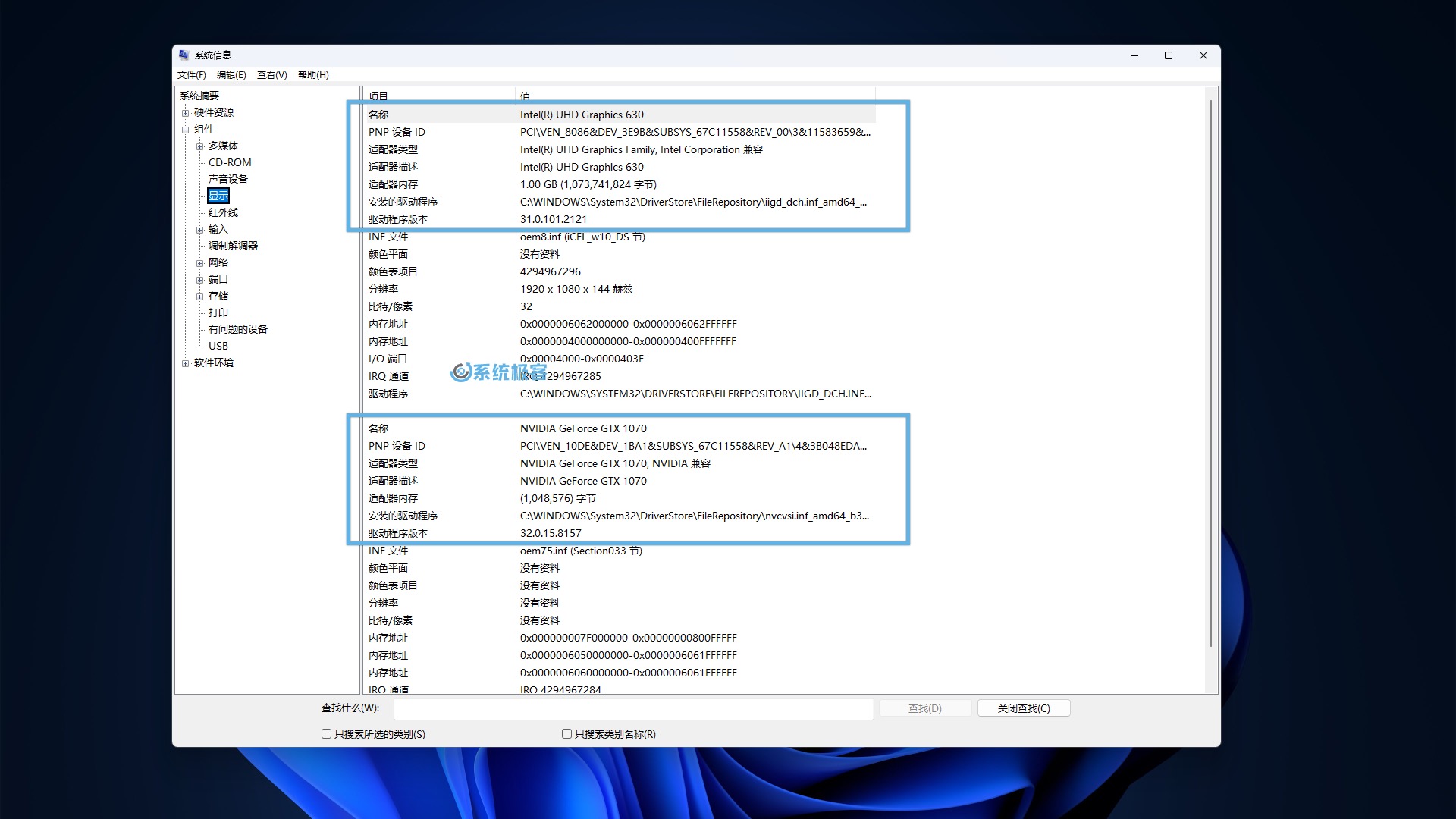Viewport: 1456px width, 819px height.
Task: Open the 帮助(H) menu
Action: point(312,74)
